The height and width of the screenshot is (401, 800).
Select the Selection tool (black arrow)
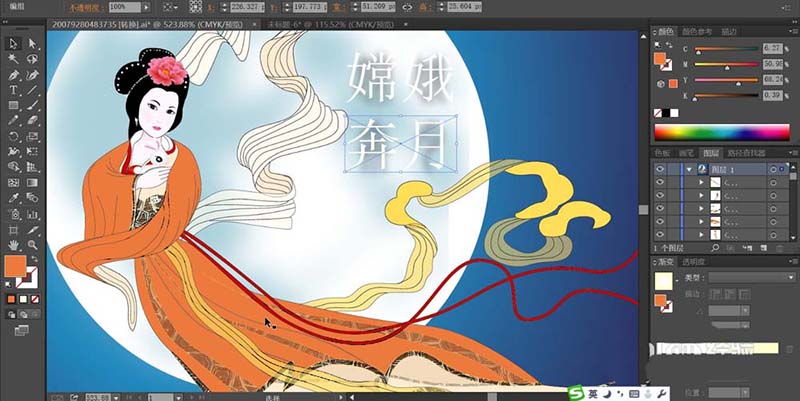point(14,43)
